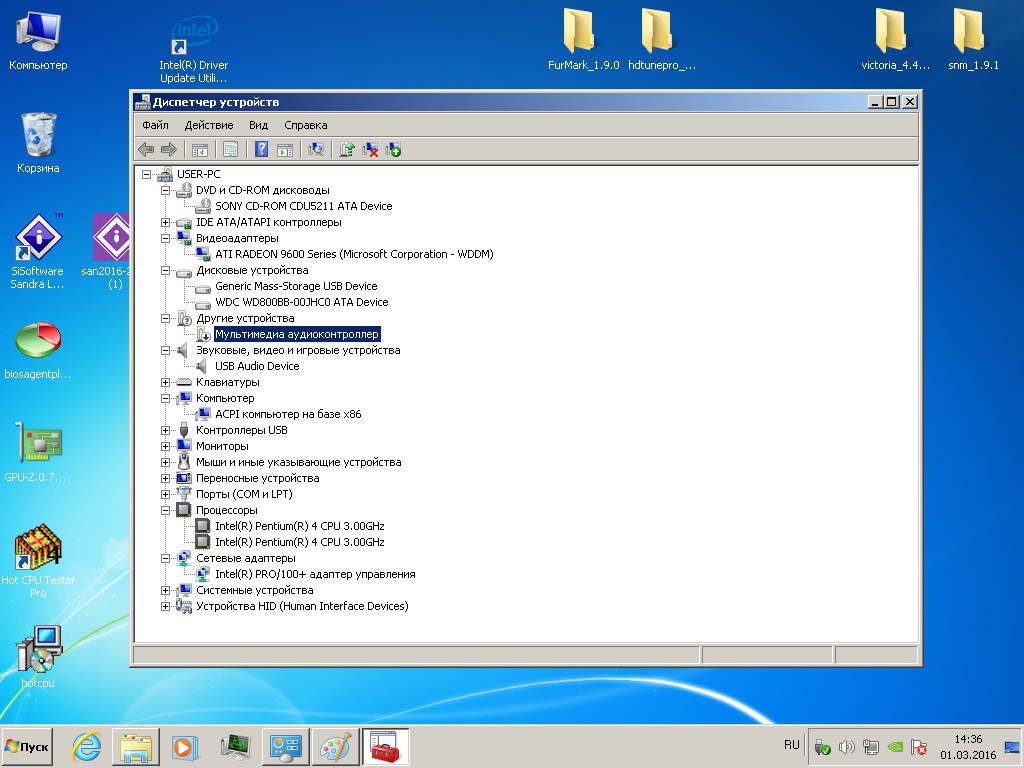Select Мыши и иные указывающие устройства
Image resolution: width=1024 pixels, height=768 pixels.
click(x=298, y=462)
